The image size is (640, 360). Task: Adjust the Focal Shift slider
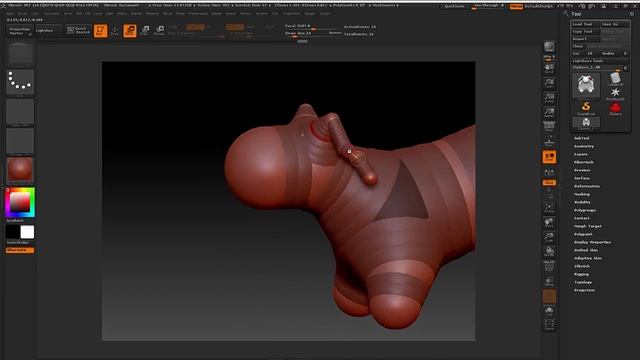tap(312, 26)
